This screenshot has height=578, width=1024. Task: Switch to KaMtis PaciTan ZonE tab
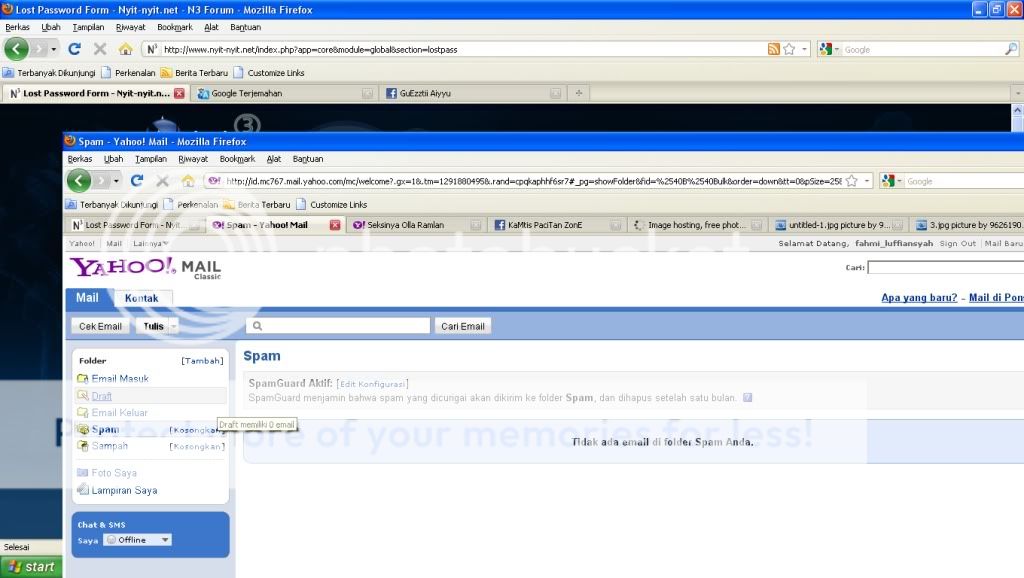coord(557,225)
